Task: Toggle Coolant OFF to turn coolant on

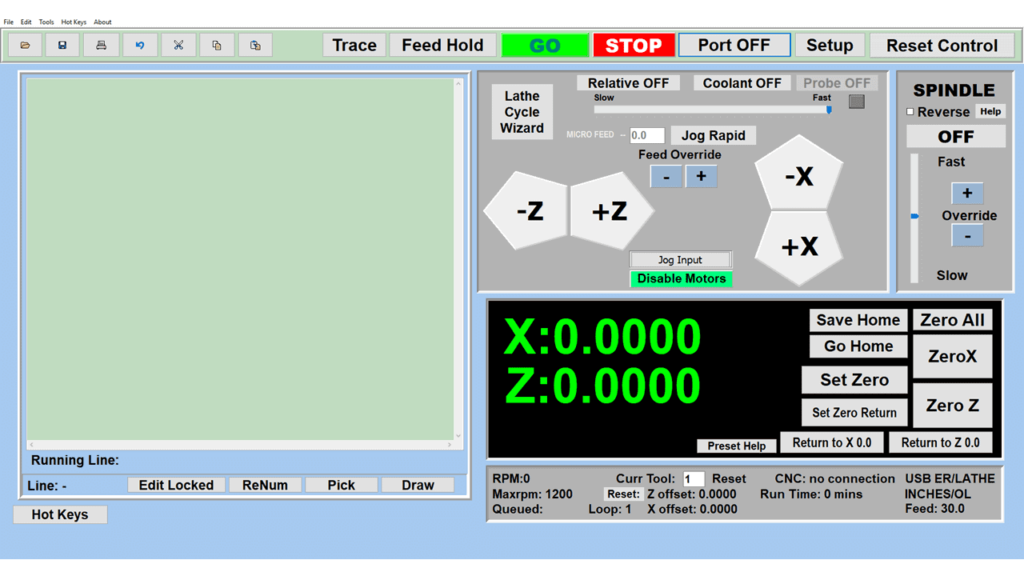Action: tap(742, 83)
